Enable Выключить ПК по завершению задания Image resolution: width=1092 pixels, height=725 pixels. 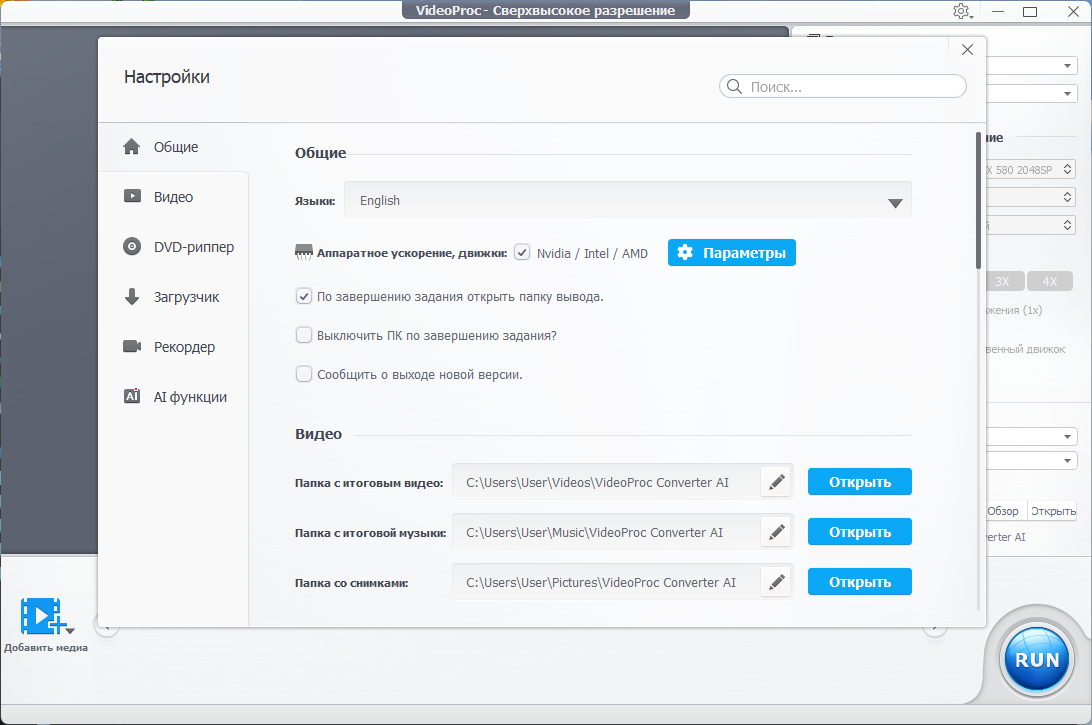point(304,335)
